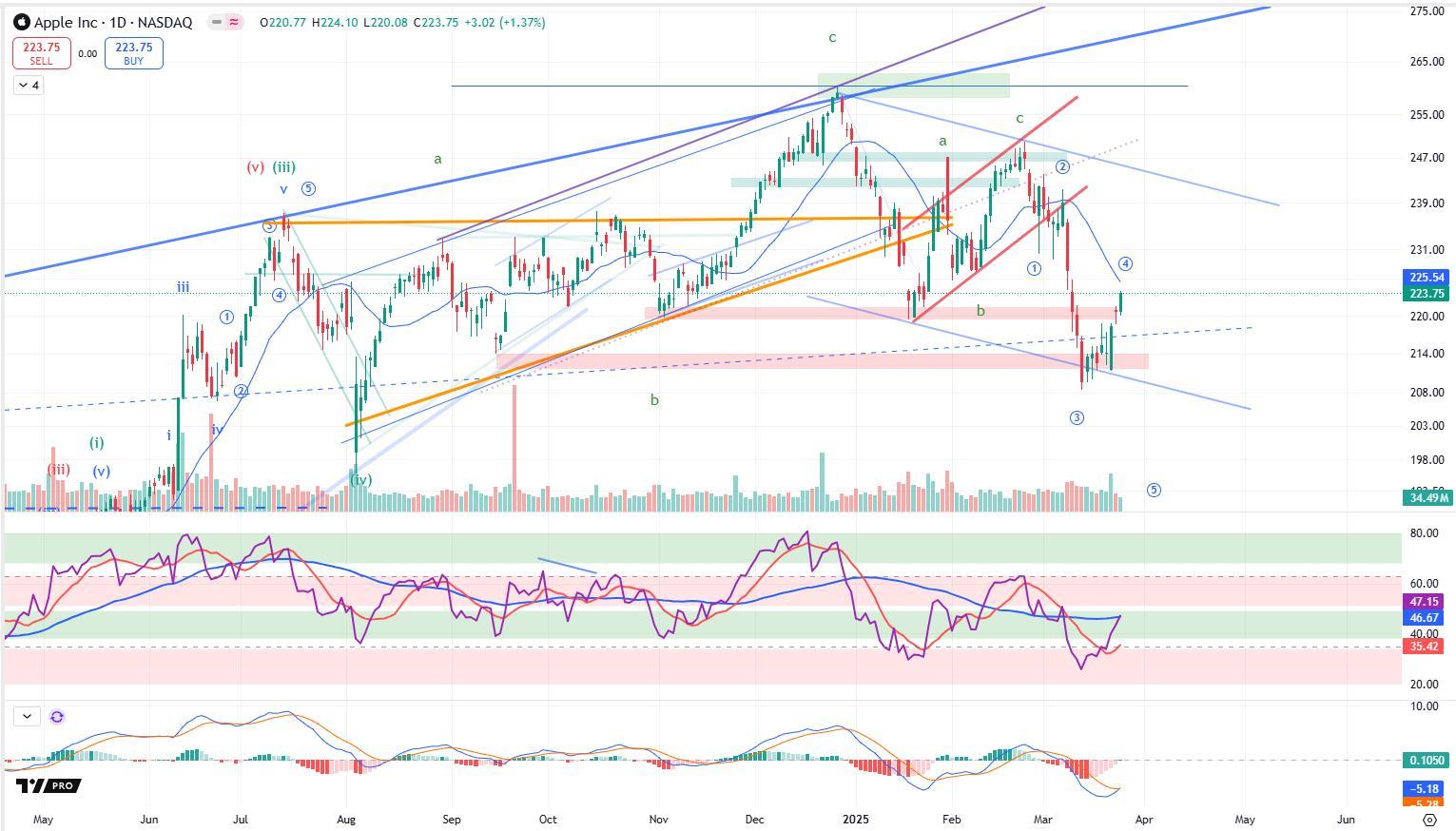Click the 2025 marker on time axis
This screenshot has height=831, width=1456.
pyautogui.click(x=856, y=819)
